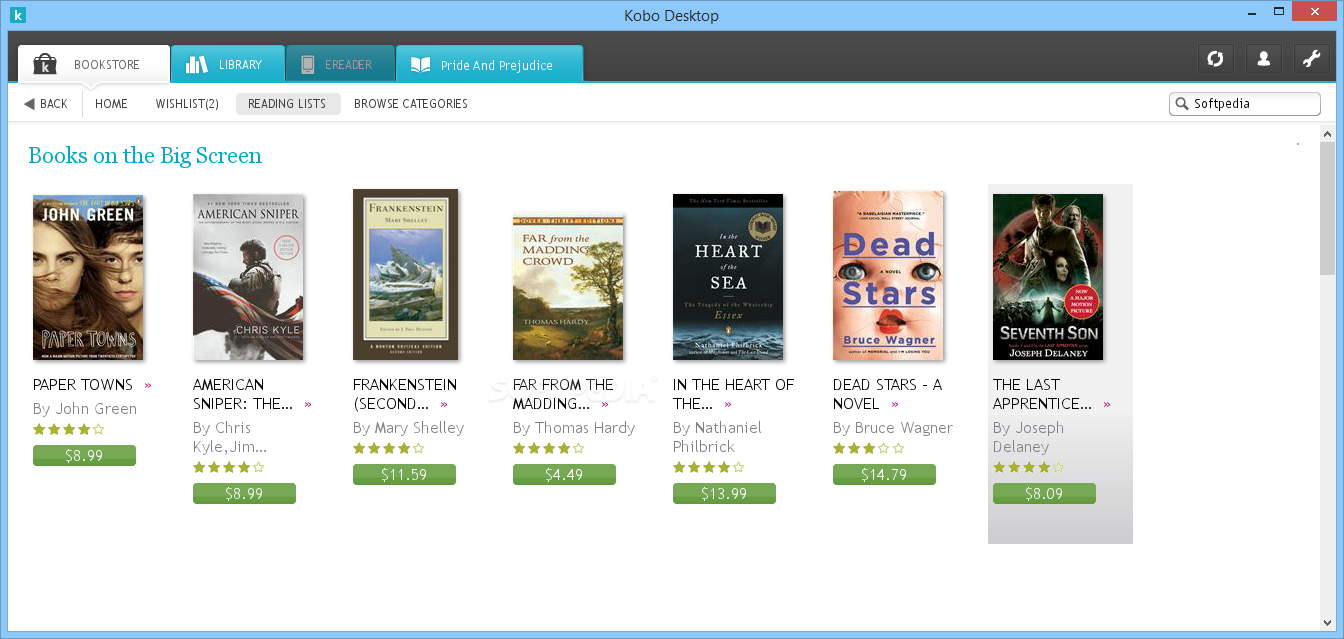This screenshot has height=639, width=1344.
Task: Click the sync refresh icon
Action: coord(1215,59)
